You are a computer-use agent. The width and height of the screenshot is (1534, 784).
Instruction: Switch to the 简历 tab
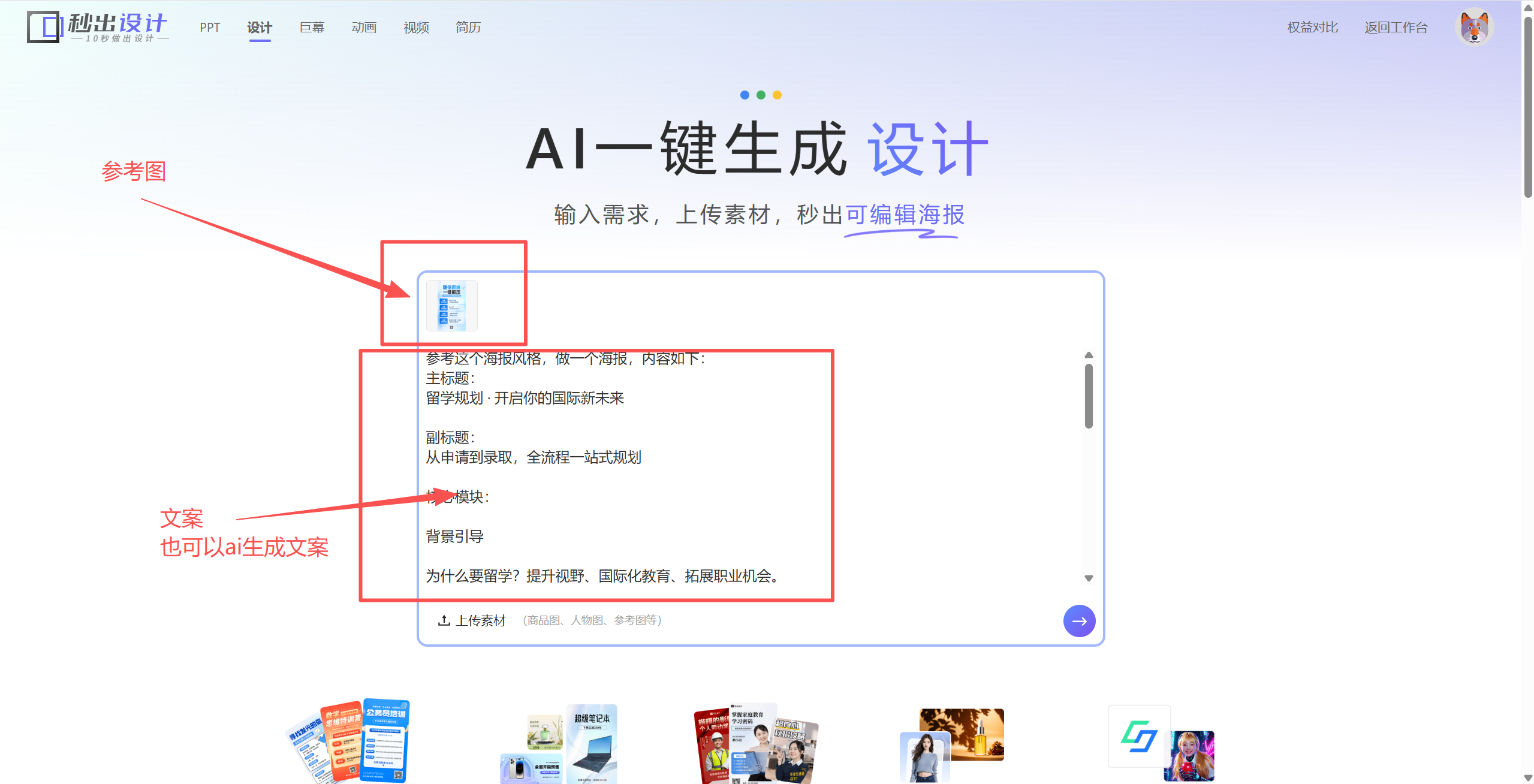coord(468,28)
